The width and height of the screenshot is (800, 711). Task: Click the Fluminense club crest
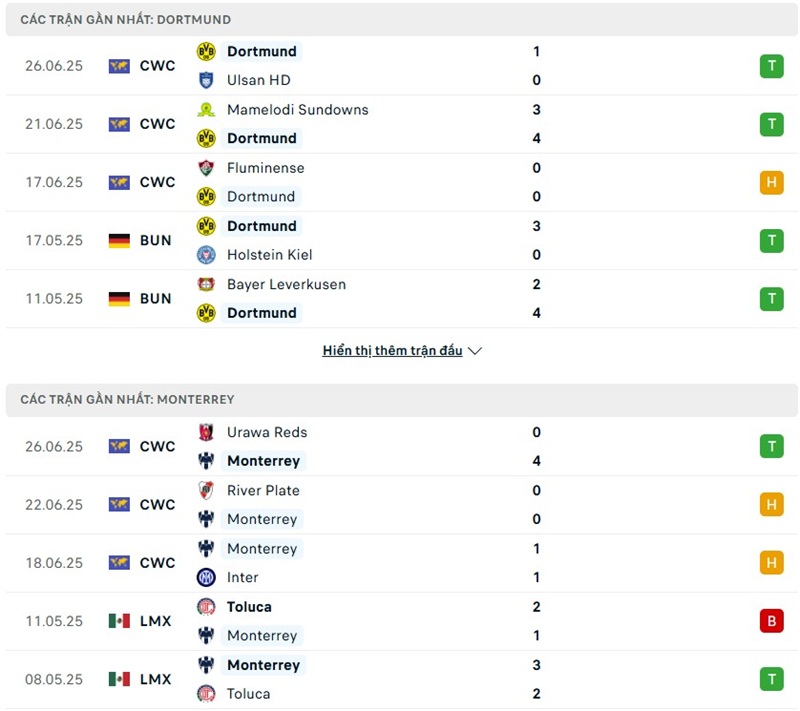(x=206, y=168)
